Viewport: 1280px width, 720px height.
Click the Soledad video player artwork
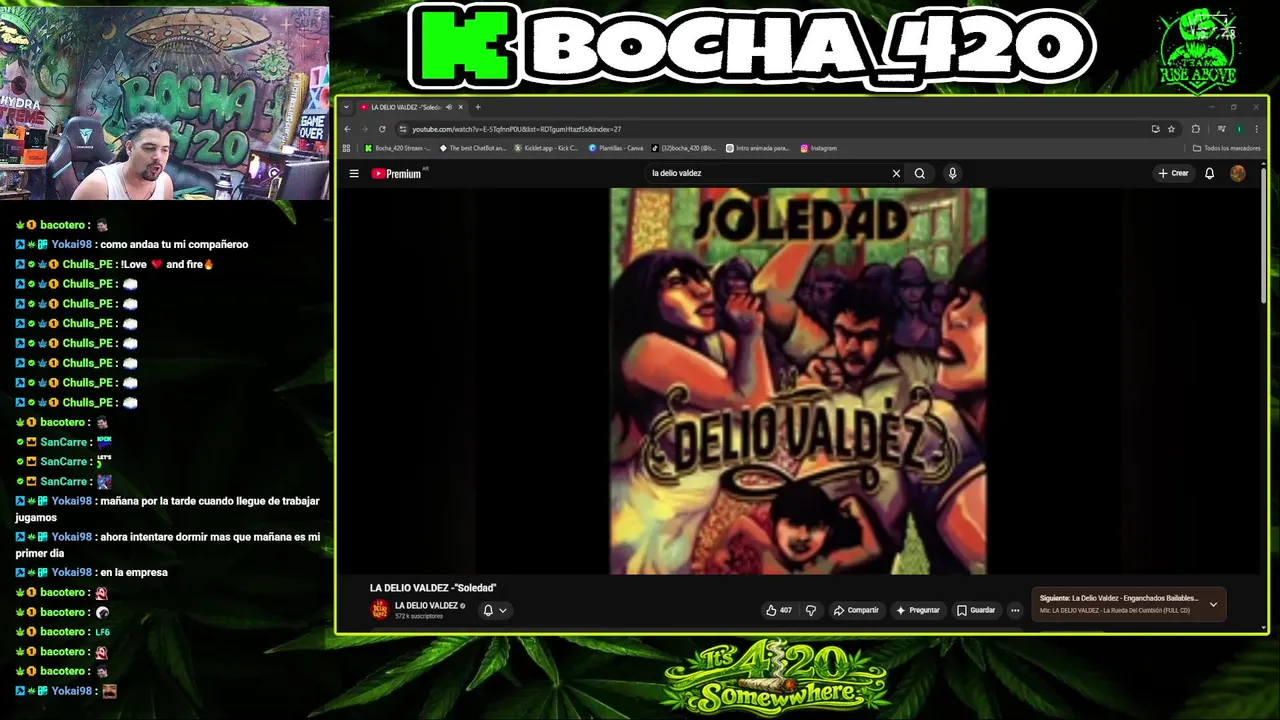(798, 381)
